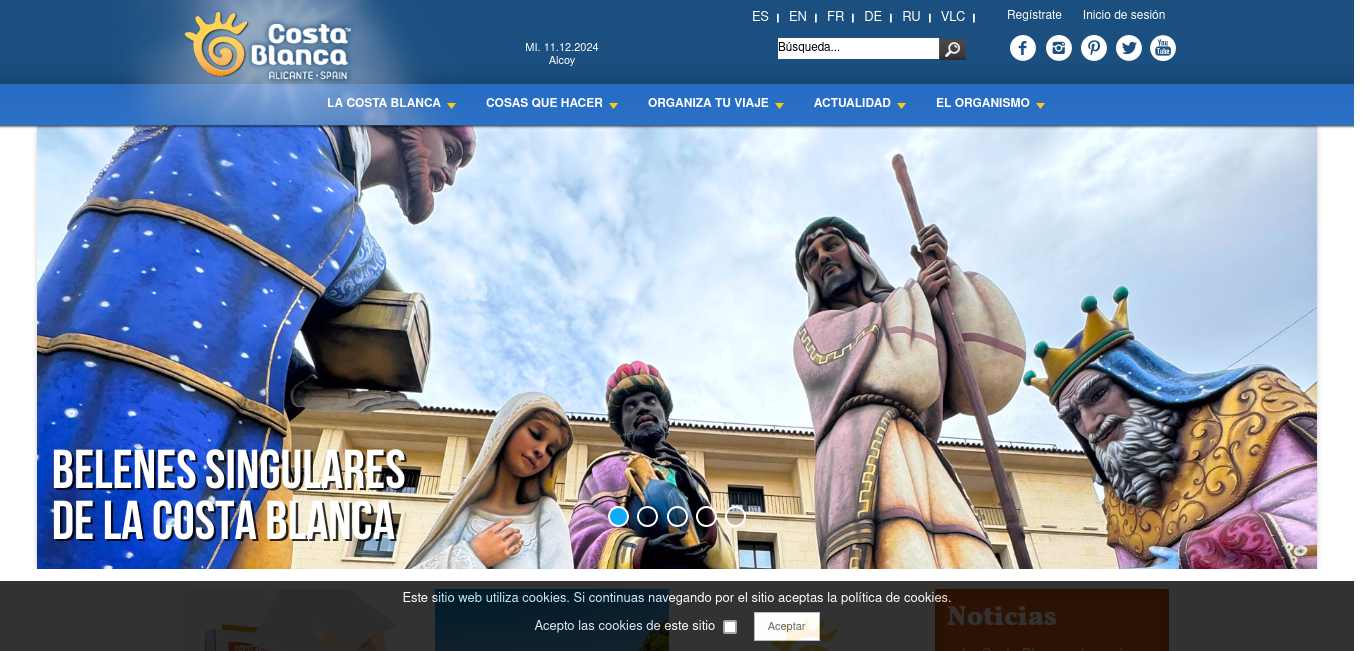Select the second slideshow dot
1366x651 pixels.
click(x=647, y=516)
